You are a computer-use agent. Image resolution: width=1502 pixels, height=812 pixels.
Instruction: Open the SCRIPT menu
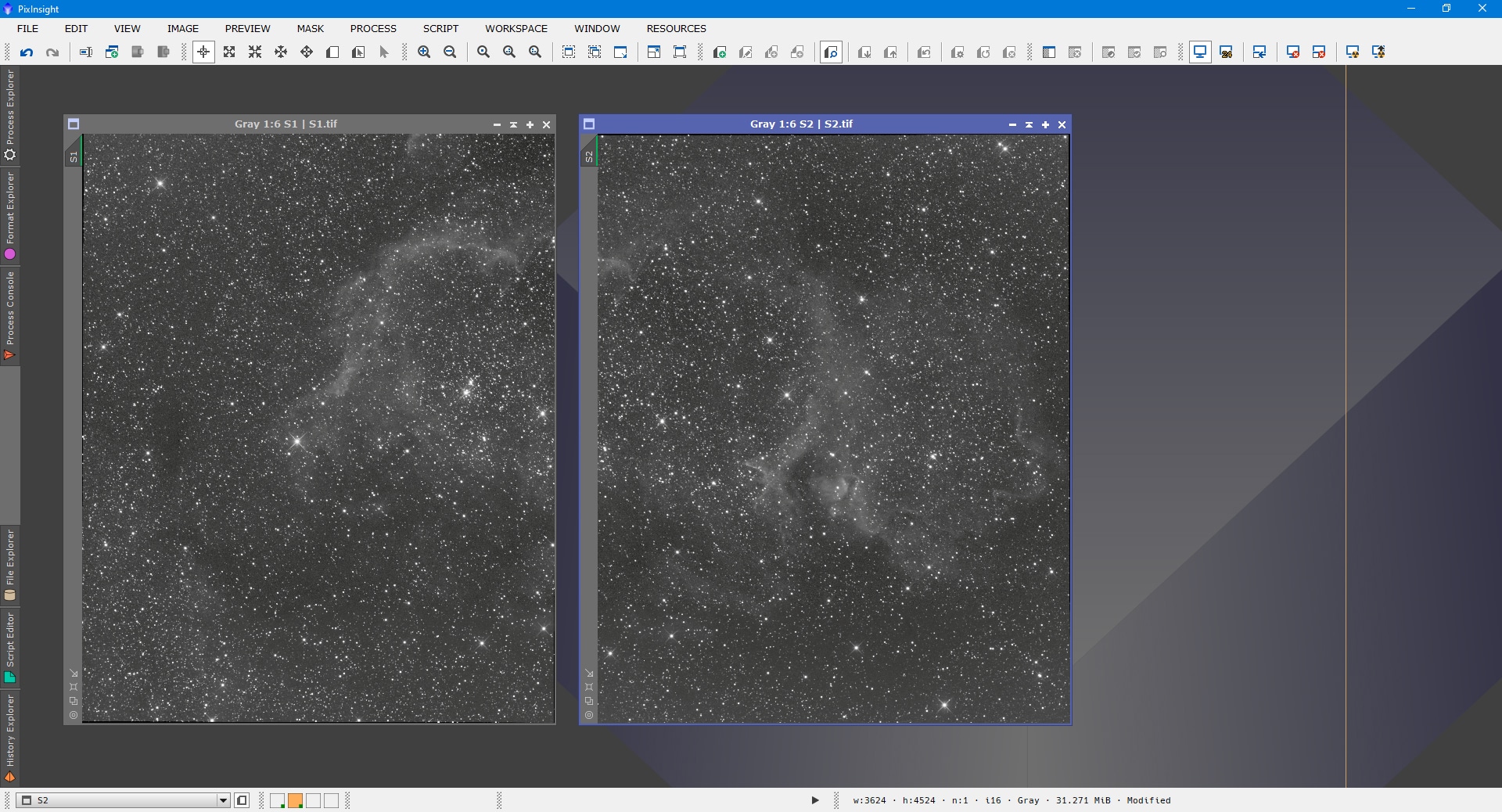[x=440, y=28]
